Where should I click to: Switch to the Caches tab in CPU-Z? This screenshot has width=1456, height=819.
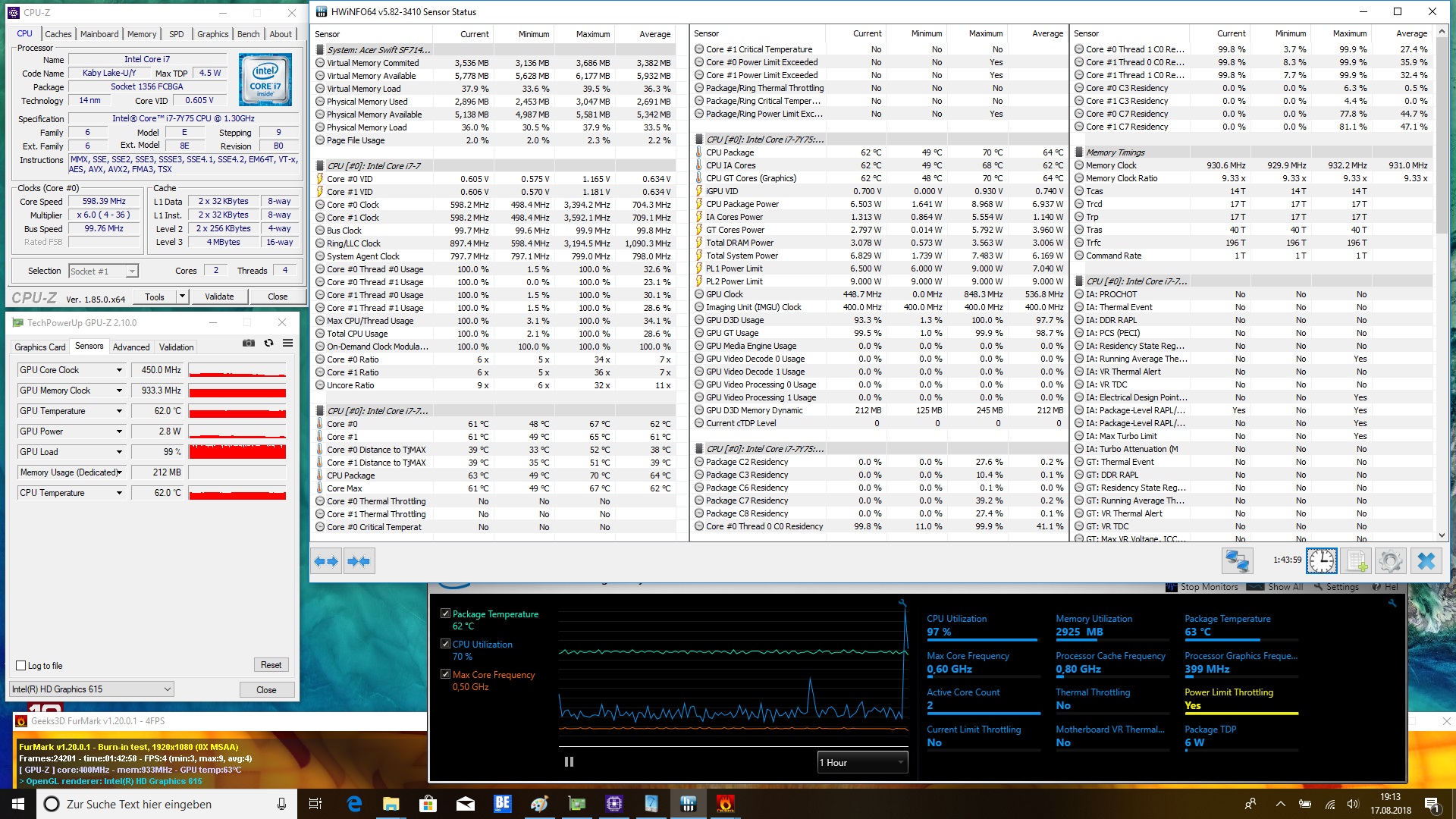pos(58,34)
